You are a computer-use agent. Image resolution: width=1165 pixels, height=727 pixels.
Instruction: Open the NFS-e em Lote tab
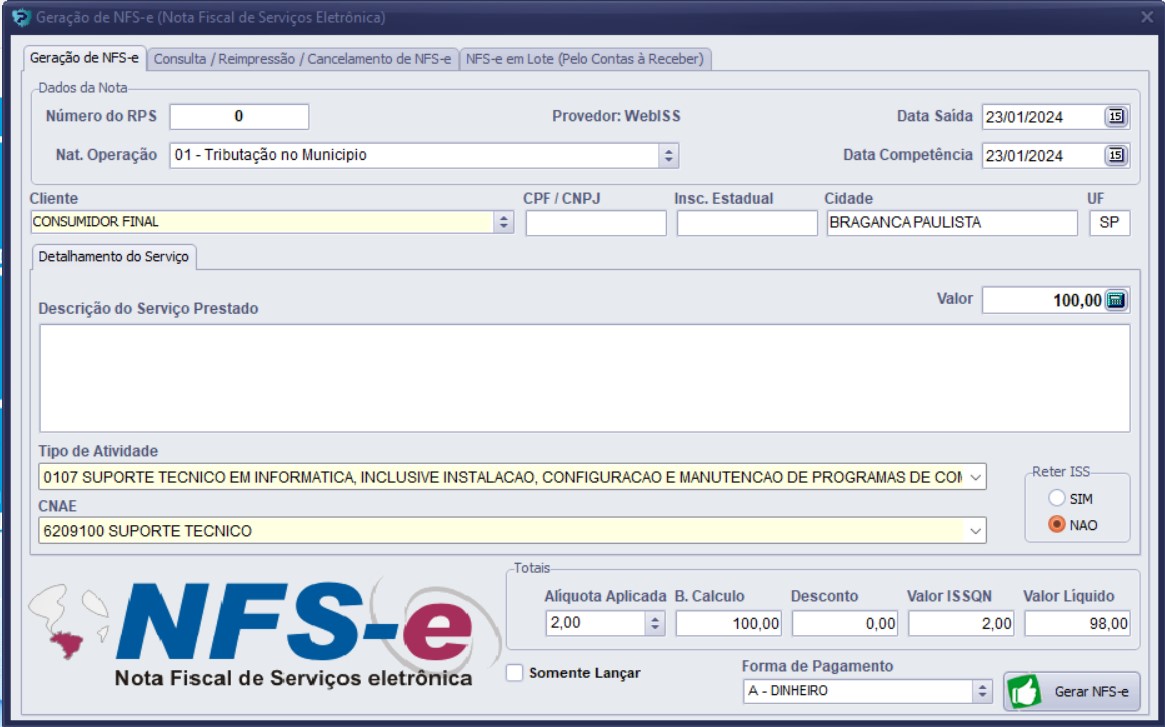click(x=585, y=59)
